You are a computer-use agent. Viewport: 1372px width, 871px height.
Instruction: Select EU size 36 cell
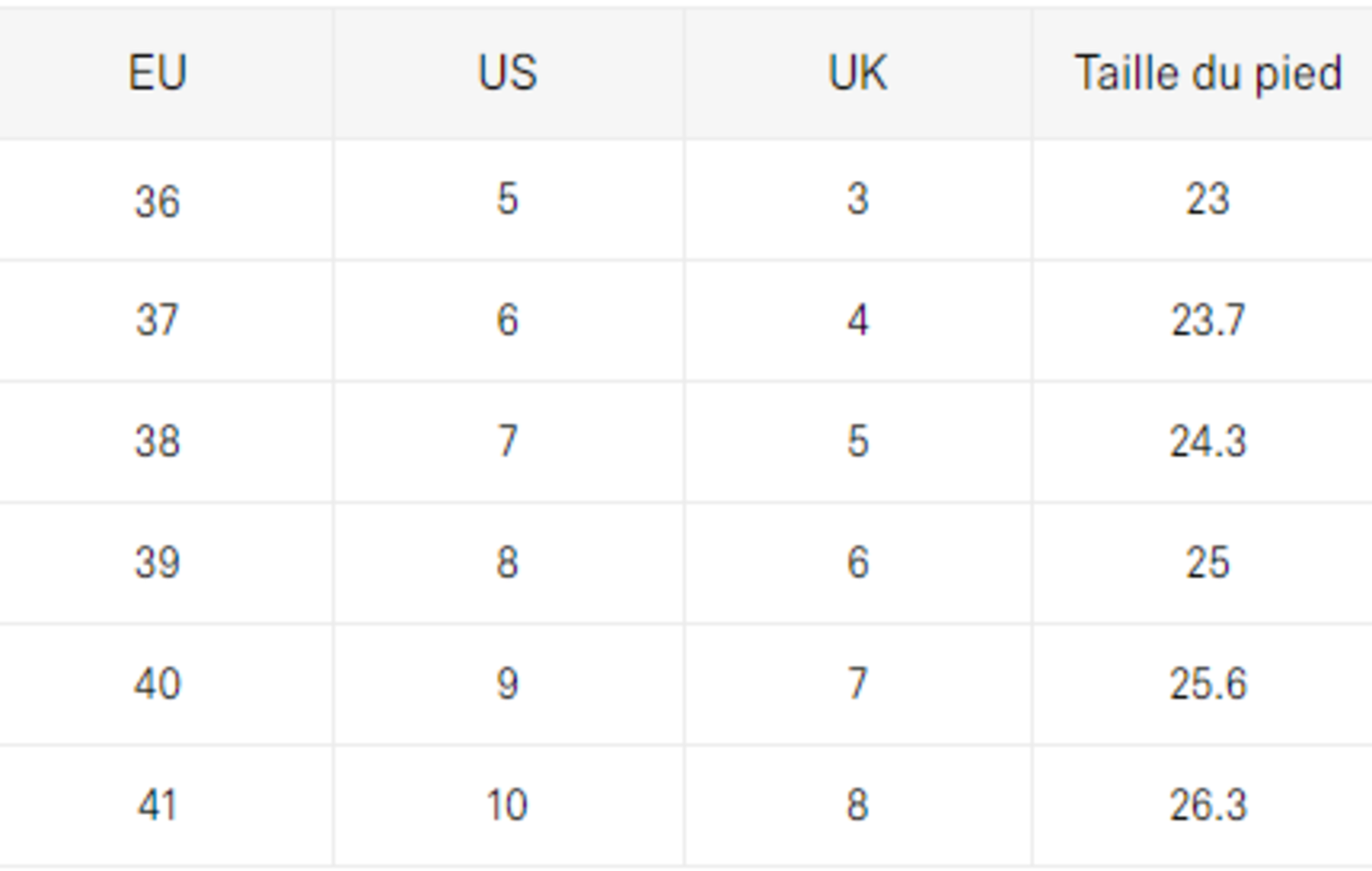pos(157,200)
